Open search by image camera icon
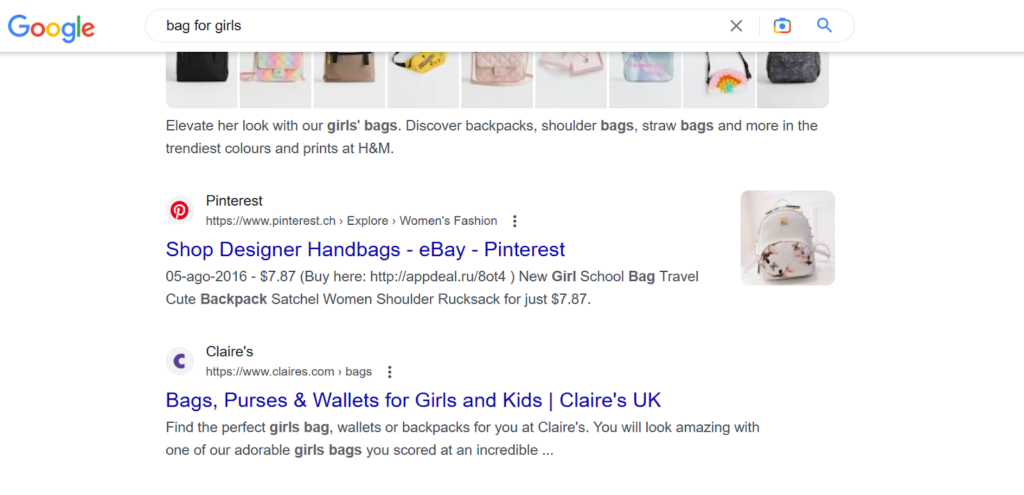The width and height of the screenshot is (1024, 495). [x=782, y=26]
